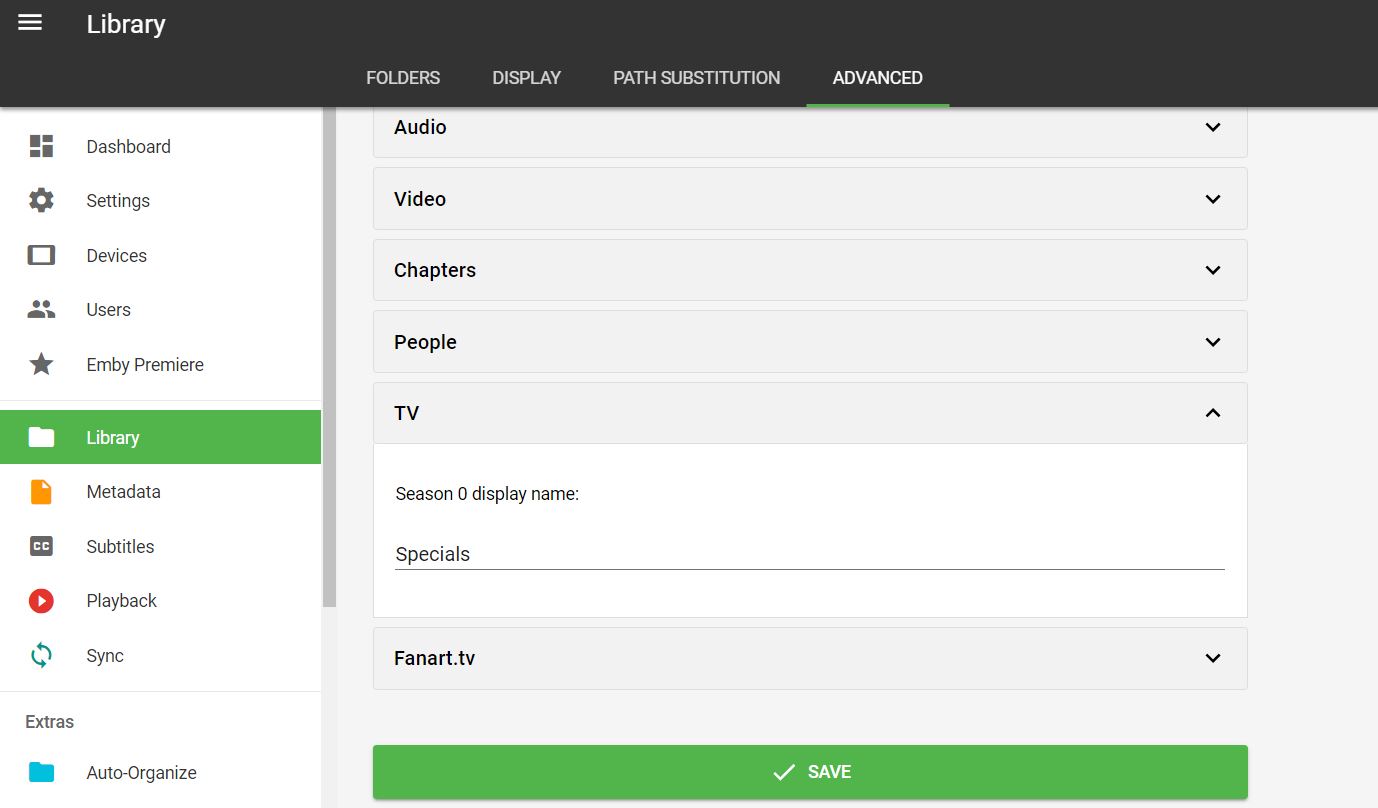Open the Path Substitution tab
This screenshot has width=1378, height=808.
[x=696, y=78]
